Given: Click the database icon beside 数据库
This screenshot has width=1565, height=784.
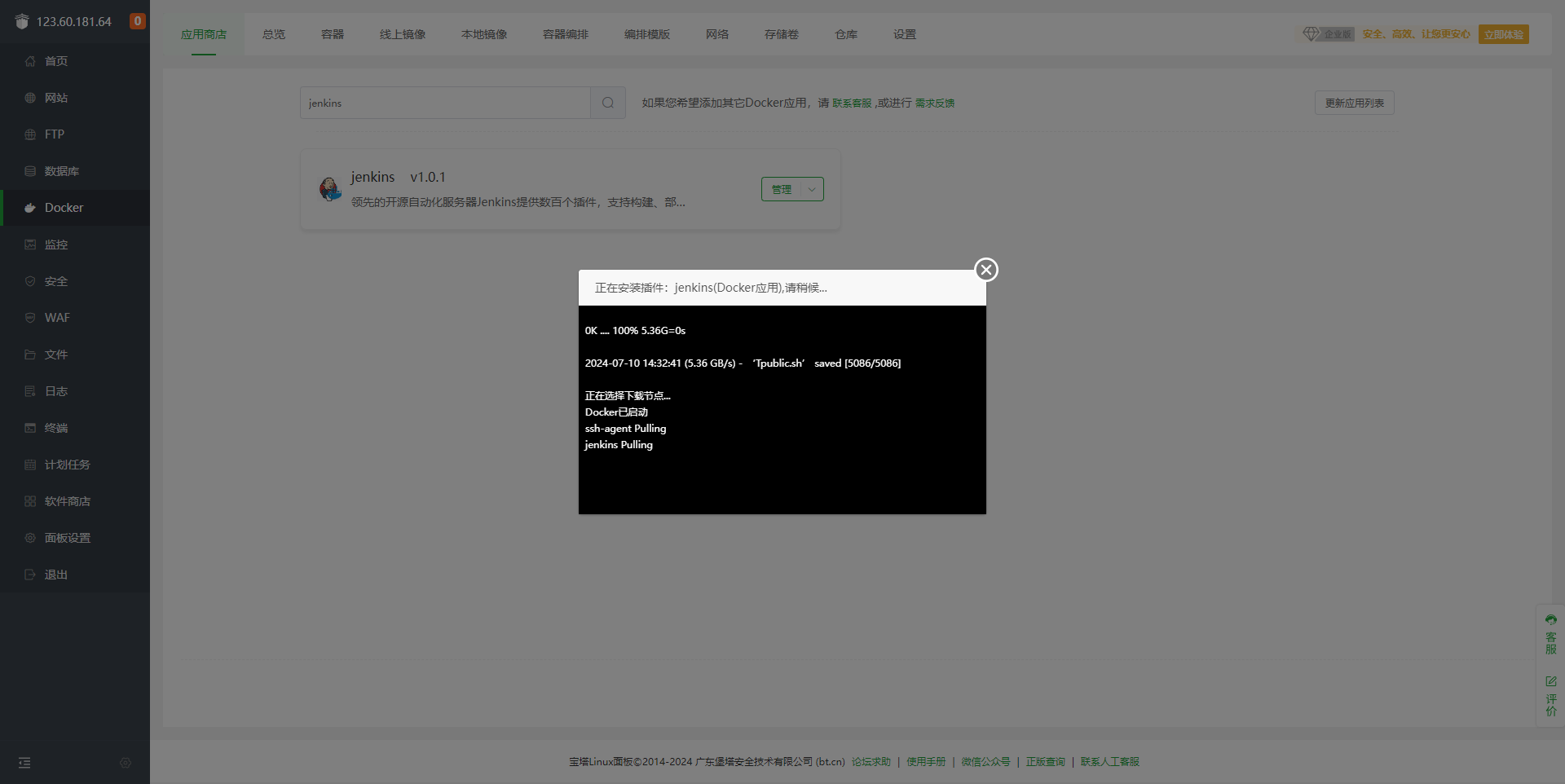Looking at the screenshot, I should pyautogui.click(x=30, y=171).
